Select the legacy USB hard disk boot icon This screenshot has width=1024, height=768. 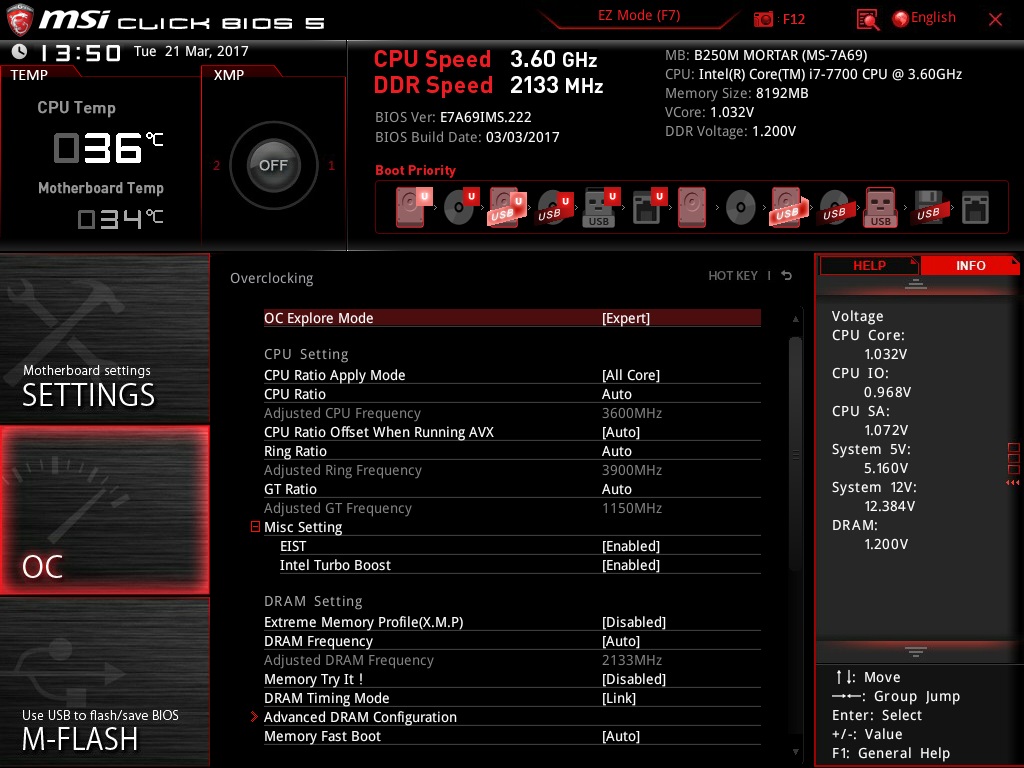pyautogui.click(x=788, y=208)
